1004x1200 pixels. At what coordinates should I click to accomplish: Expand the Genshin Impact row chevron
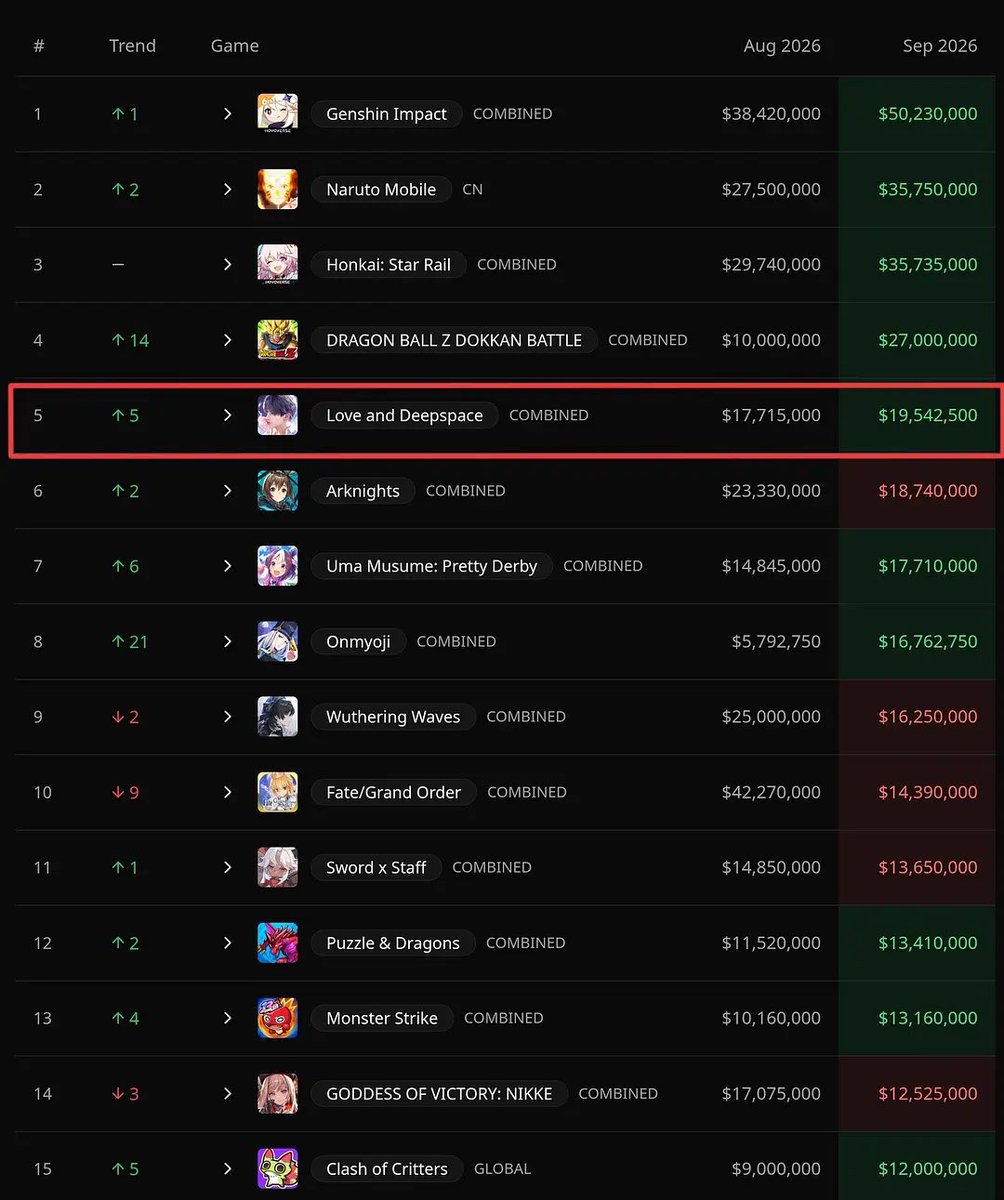[x=227, y=114]
